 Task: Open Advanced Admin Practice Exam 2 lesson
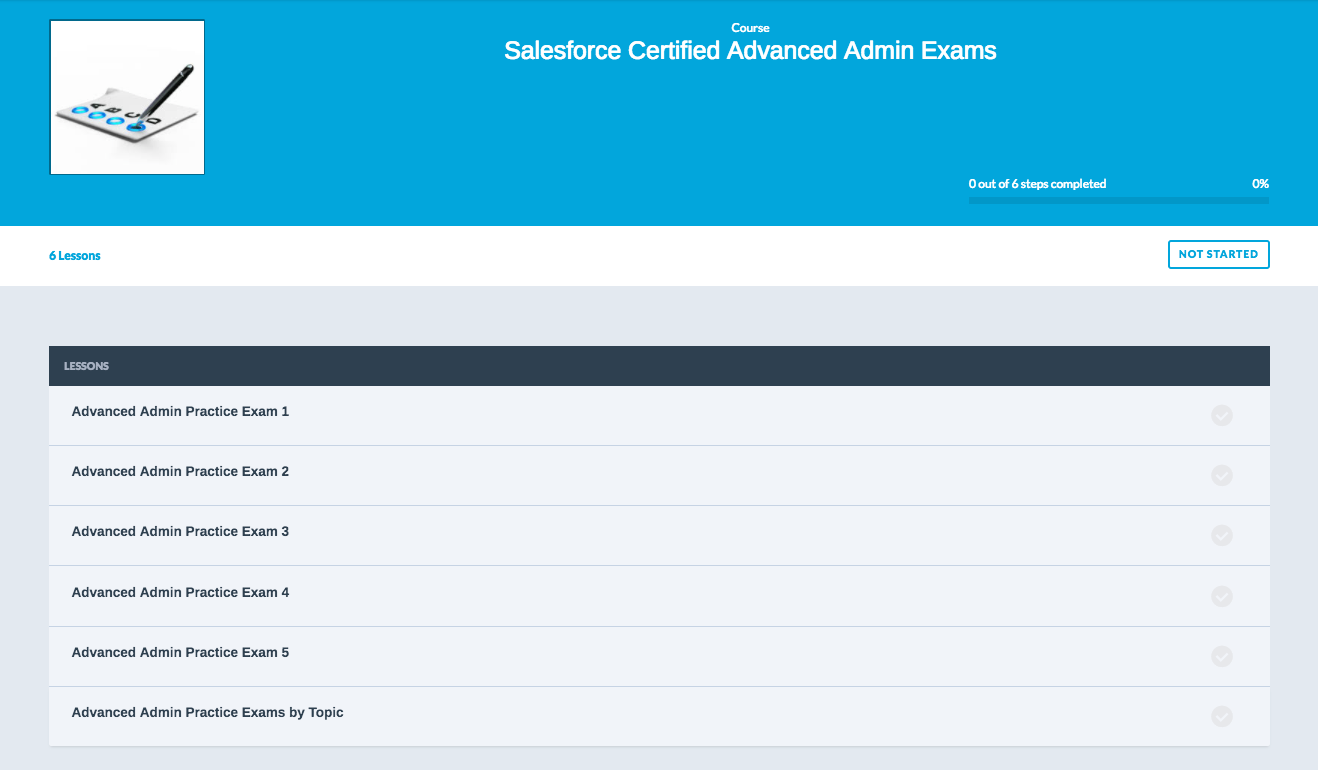coord(180,472)
